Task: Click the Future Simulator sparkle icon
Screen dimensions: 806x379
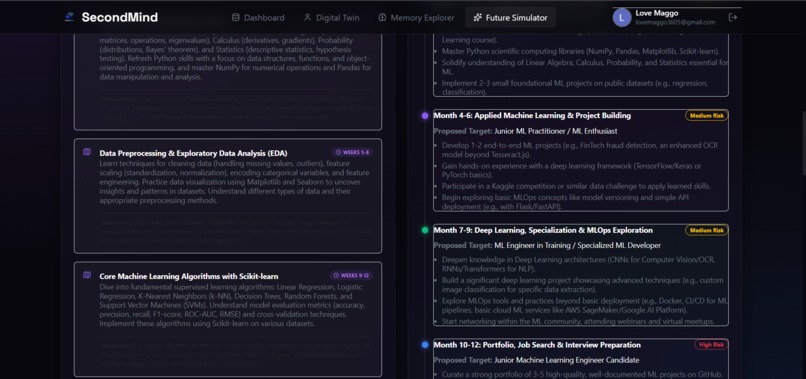Action: (478, 17)
